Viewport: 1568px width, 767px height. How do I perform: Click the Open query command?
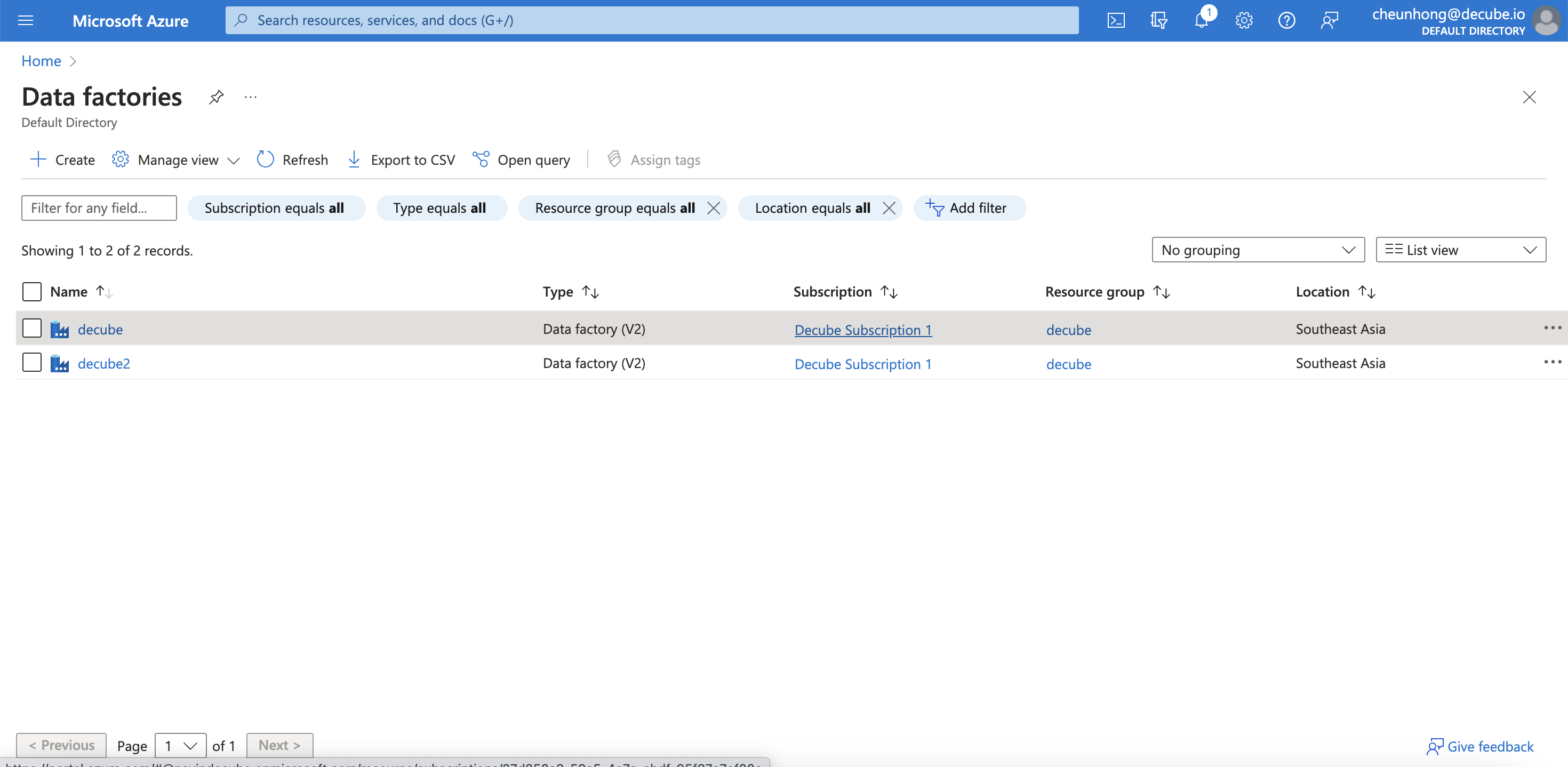click(x=522, y=160)
